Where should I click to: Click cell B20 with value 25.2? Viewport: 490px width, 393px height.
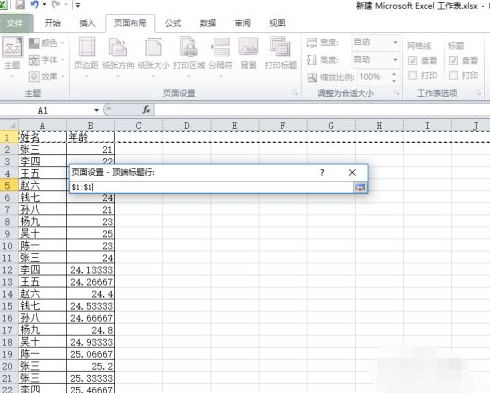[91, 366]
